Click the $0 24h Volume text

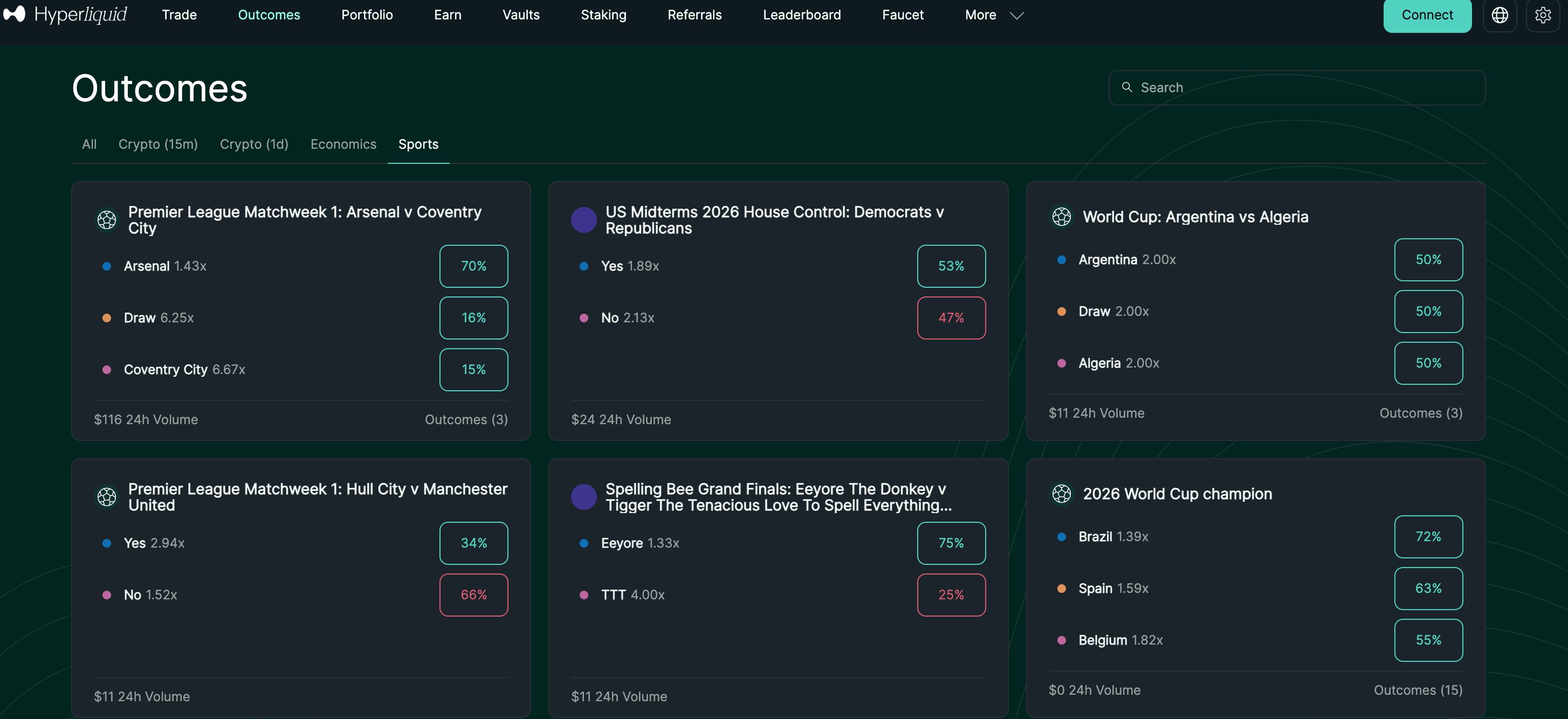point(1095,690)
